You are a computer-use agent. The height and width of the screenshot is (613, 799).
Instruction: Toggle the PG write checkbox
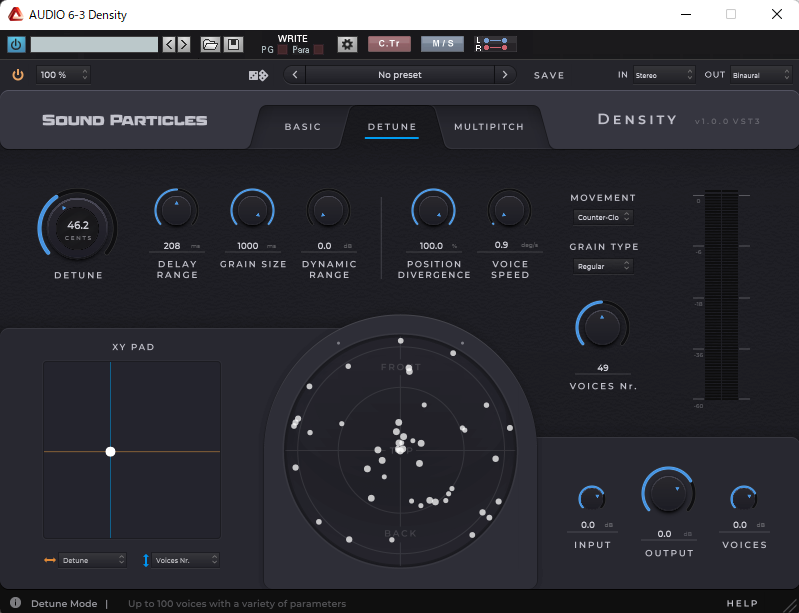tap(282, 50)
